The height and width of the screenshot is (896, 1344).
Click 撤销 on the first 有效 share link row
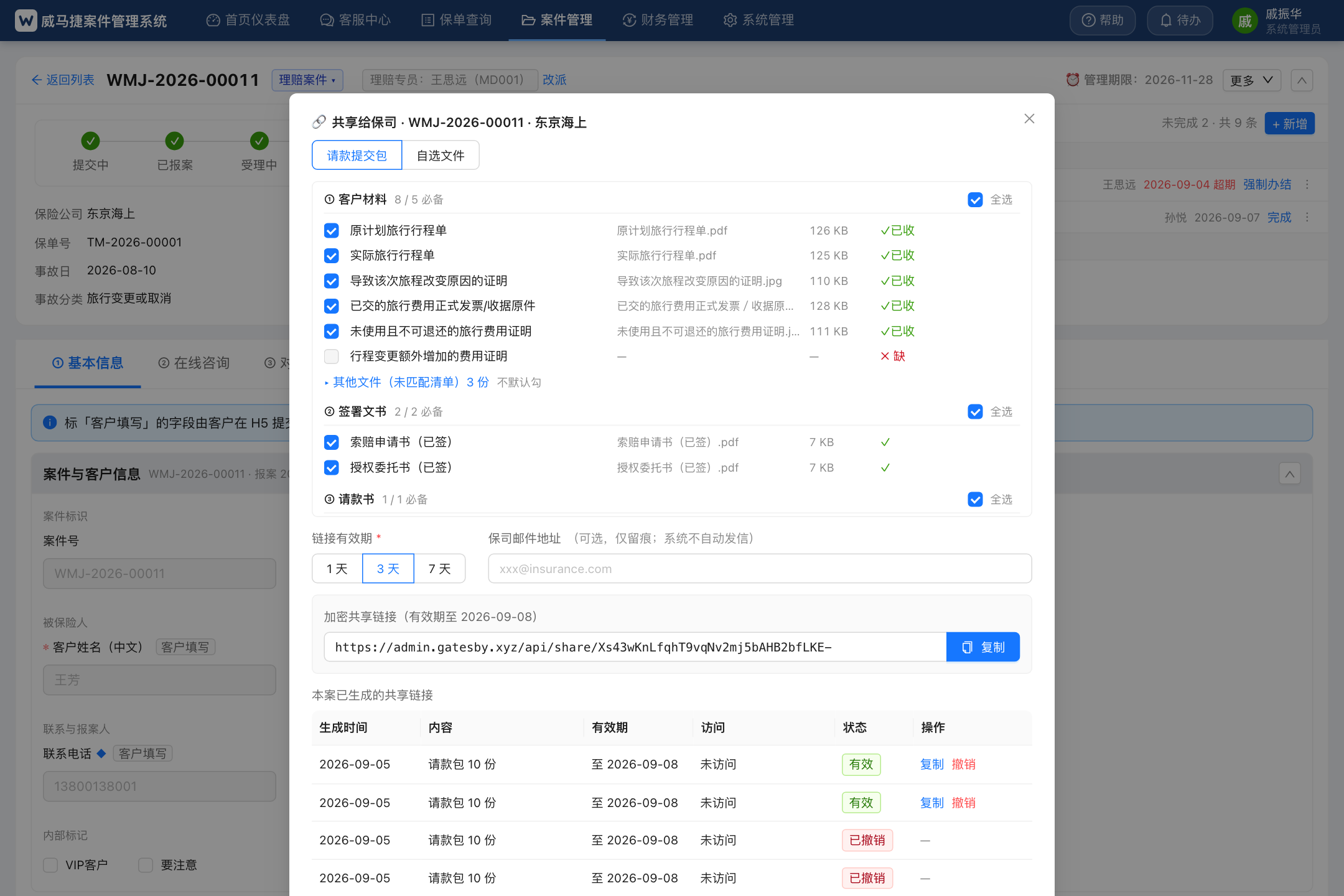(964, 765)
